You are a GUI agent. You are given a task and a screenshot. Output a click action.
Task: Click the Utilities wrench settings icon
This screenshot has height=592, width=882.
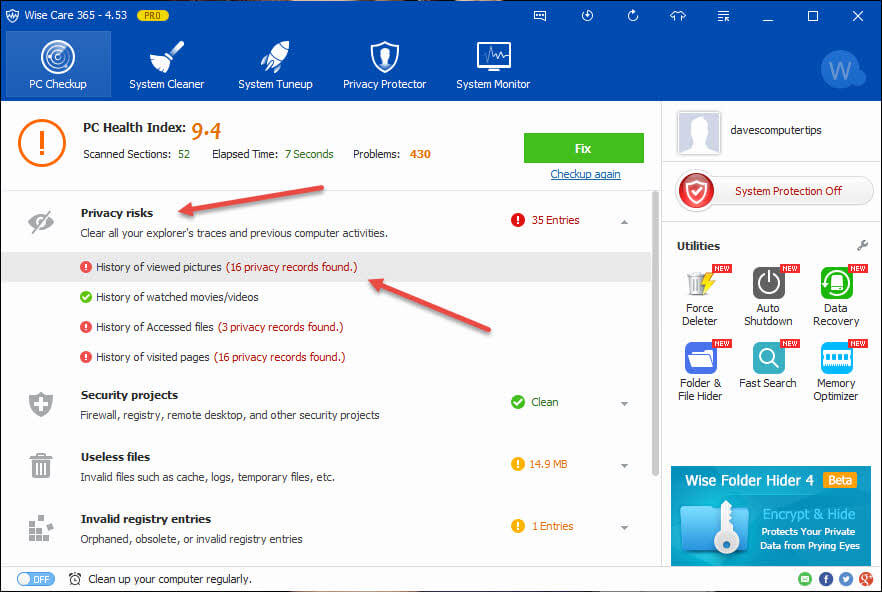click(x=862, y=245)
